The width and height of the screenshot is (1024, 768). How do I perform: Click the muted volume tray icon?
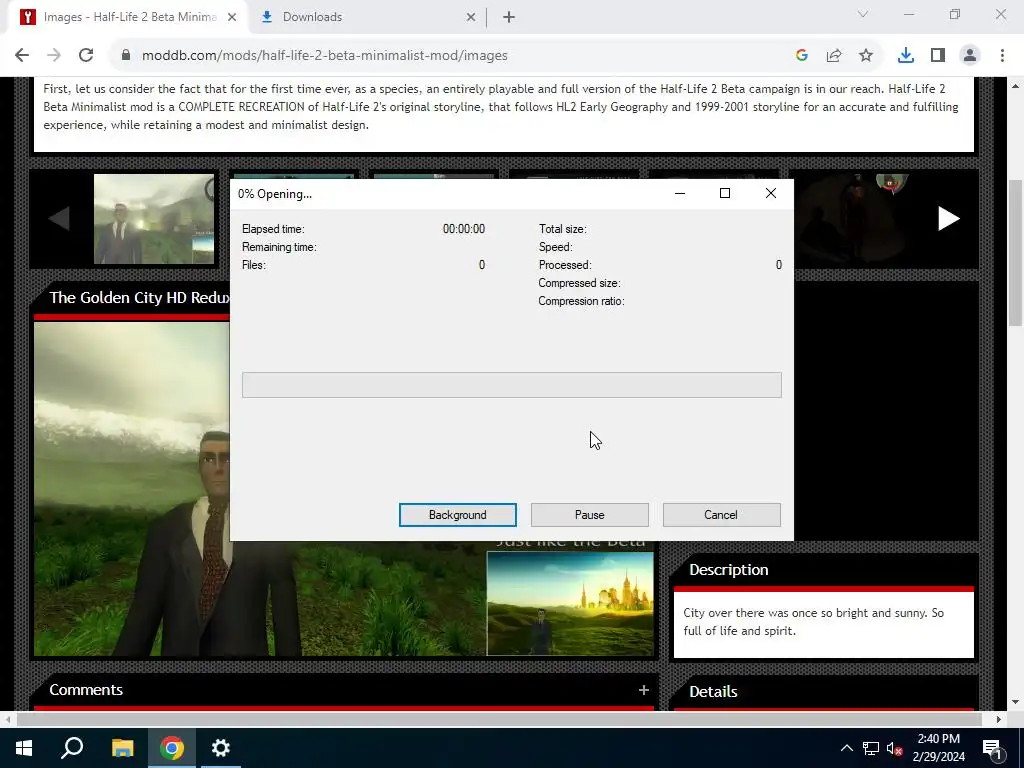click(895, 749)
